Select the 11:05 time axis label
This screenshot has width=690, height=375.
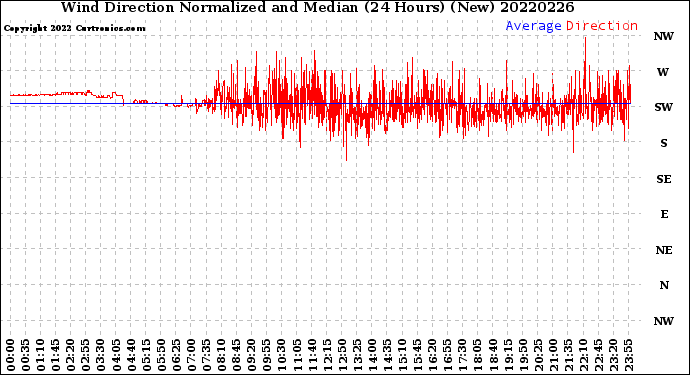(x=297, y=355)
